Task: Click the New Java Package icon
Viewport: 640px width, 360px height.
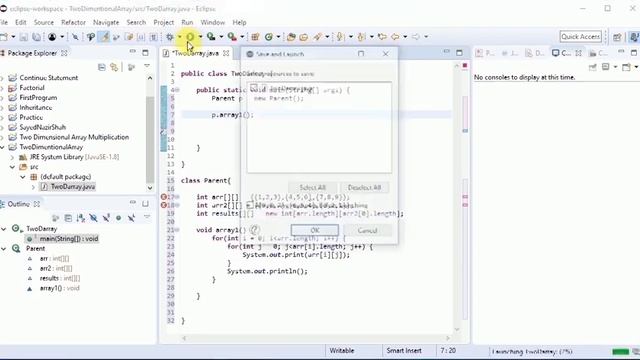Action: pos(255,37)
